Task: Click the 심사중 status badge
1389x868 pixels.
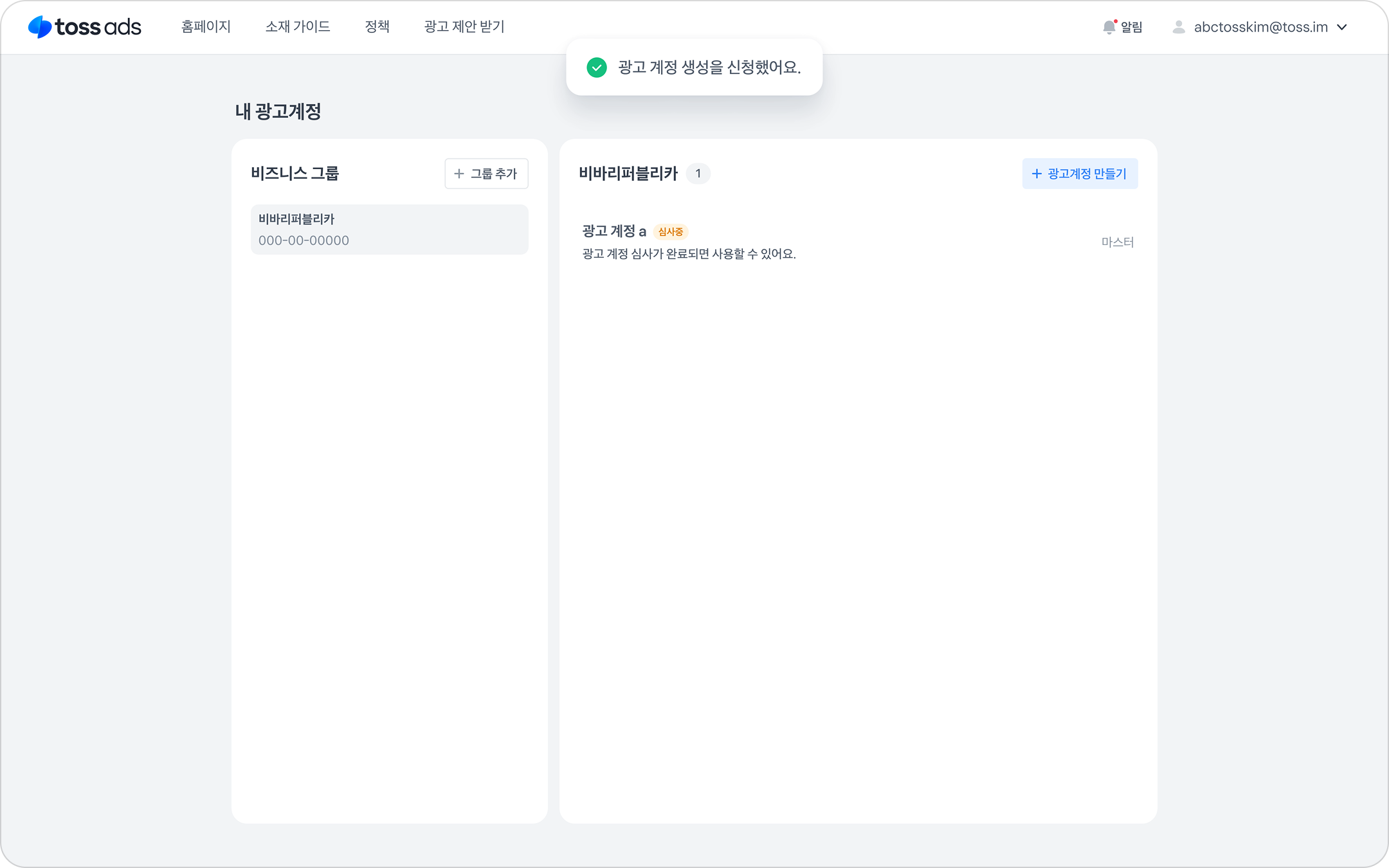Action: (670, 231)
